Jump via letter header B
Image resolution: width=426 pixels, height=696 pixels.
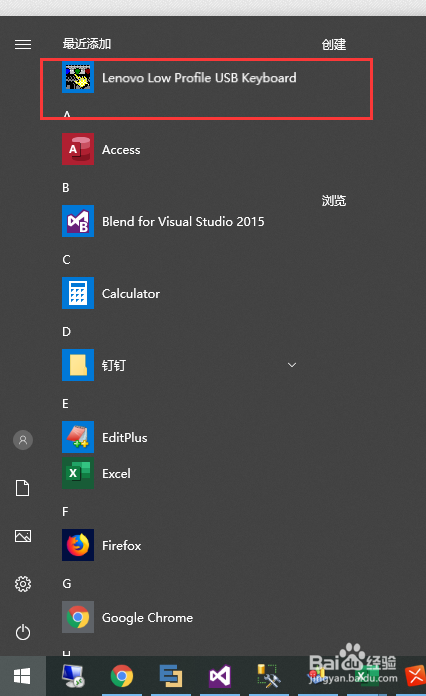(66, 188)
